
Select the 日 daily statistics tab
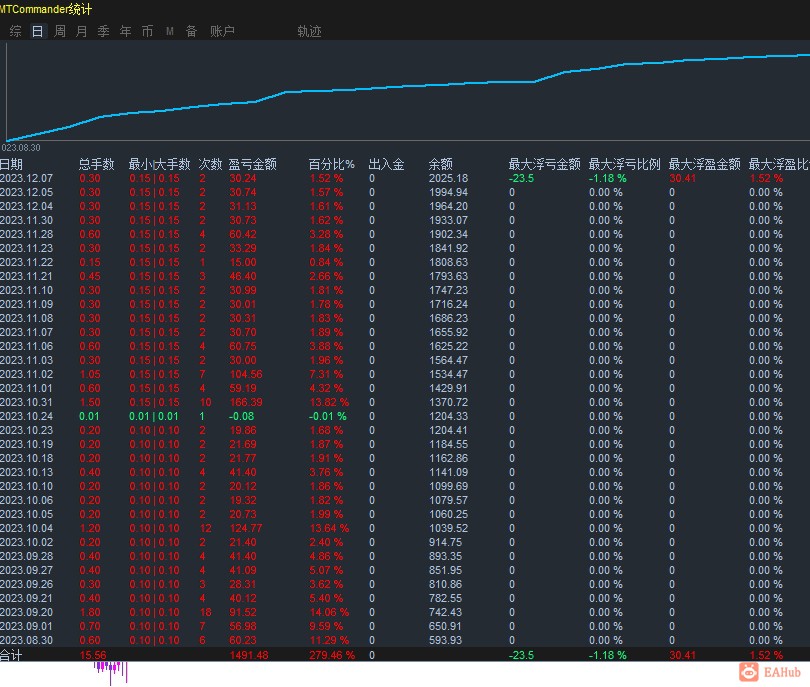pos(37,32)
